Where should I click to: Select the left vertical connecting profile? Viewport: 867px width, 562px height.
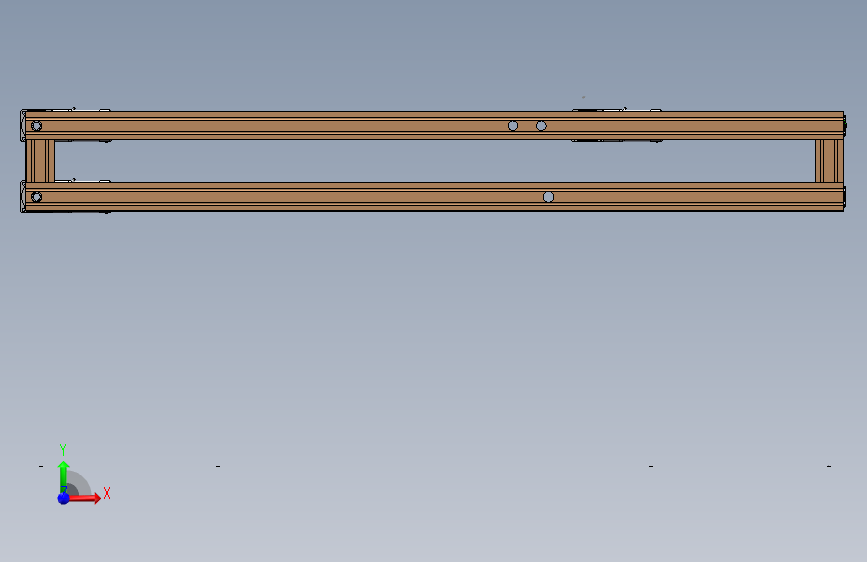point(40,161)
